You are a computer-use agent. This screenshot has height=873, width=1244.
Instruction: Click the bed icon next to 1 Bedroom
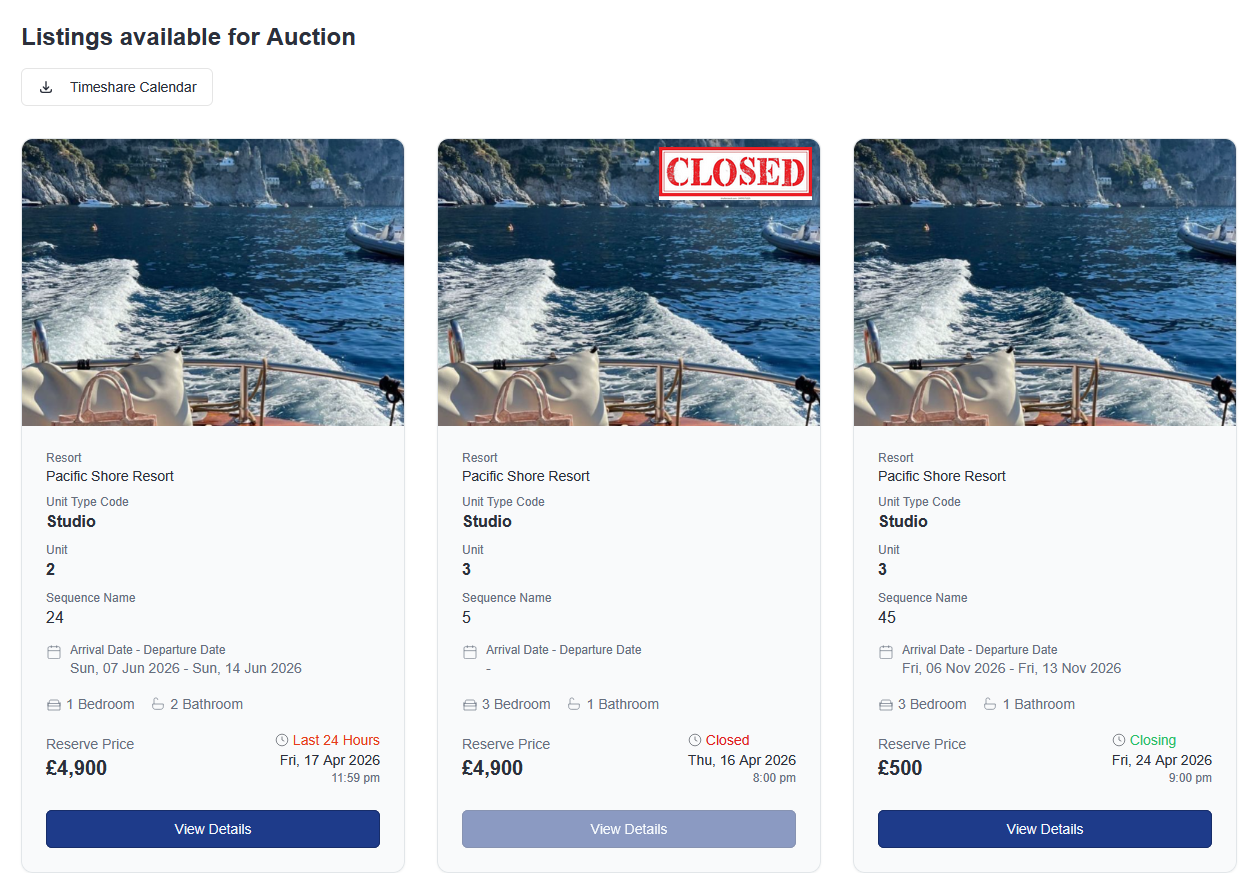point(54,705)
